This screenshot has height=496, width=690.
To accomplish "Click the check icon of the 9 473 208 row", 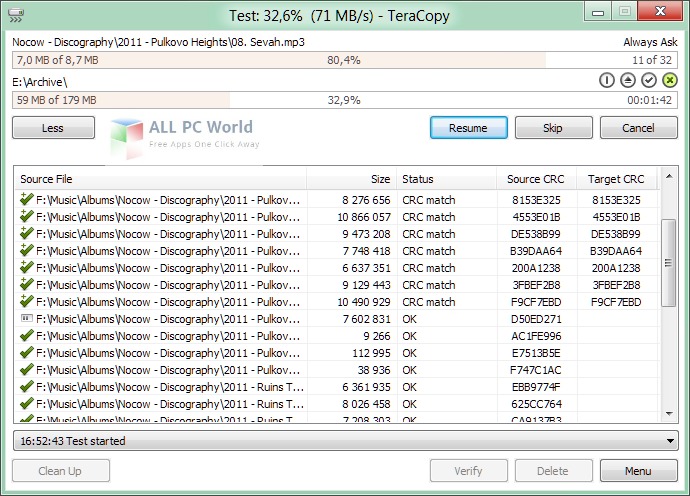I will [x=27, y=233].
